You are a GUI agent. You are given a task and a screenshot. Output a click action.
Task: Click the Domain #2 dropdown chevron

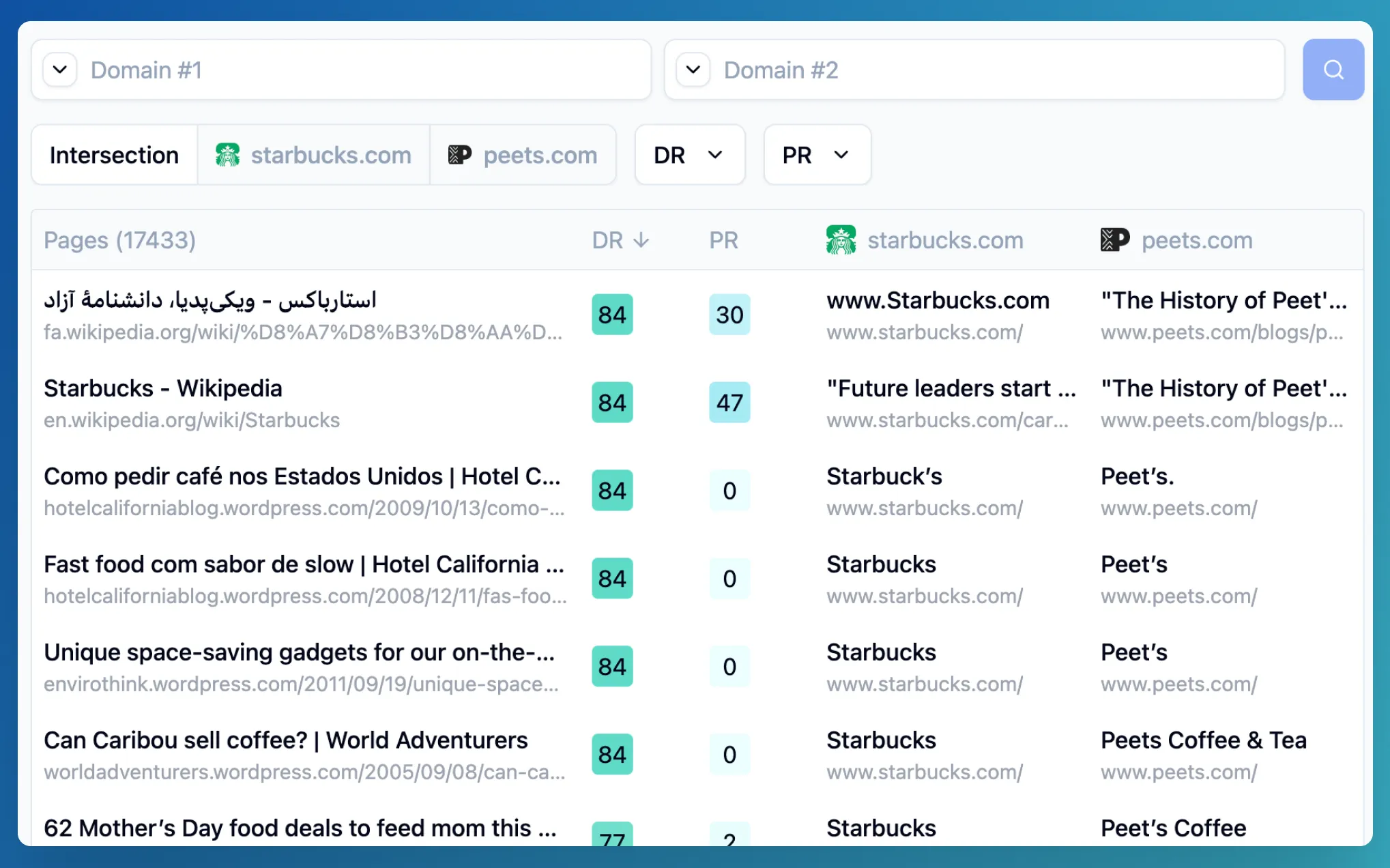693,69
